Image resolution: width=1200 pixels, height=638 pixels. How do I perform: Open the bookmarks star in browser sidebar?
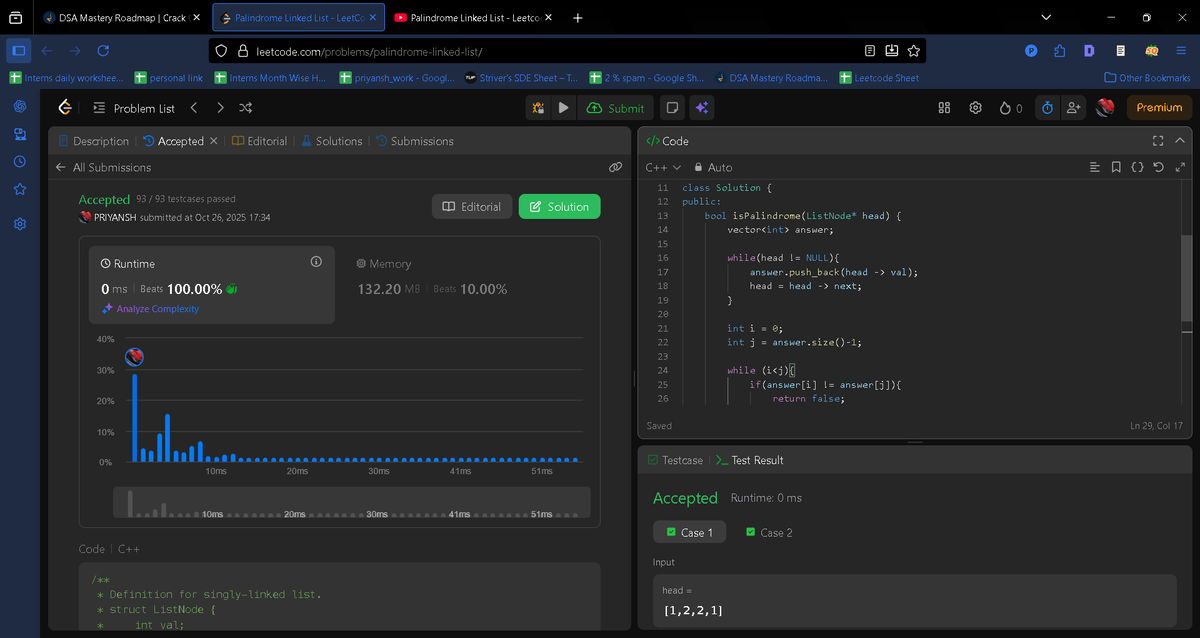click(19, 189)
